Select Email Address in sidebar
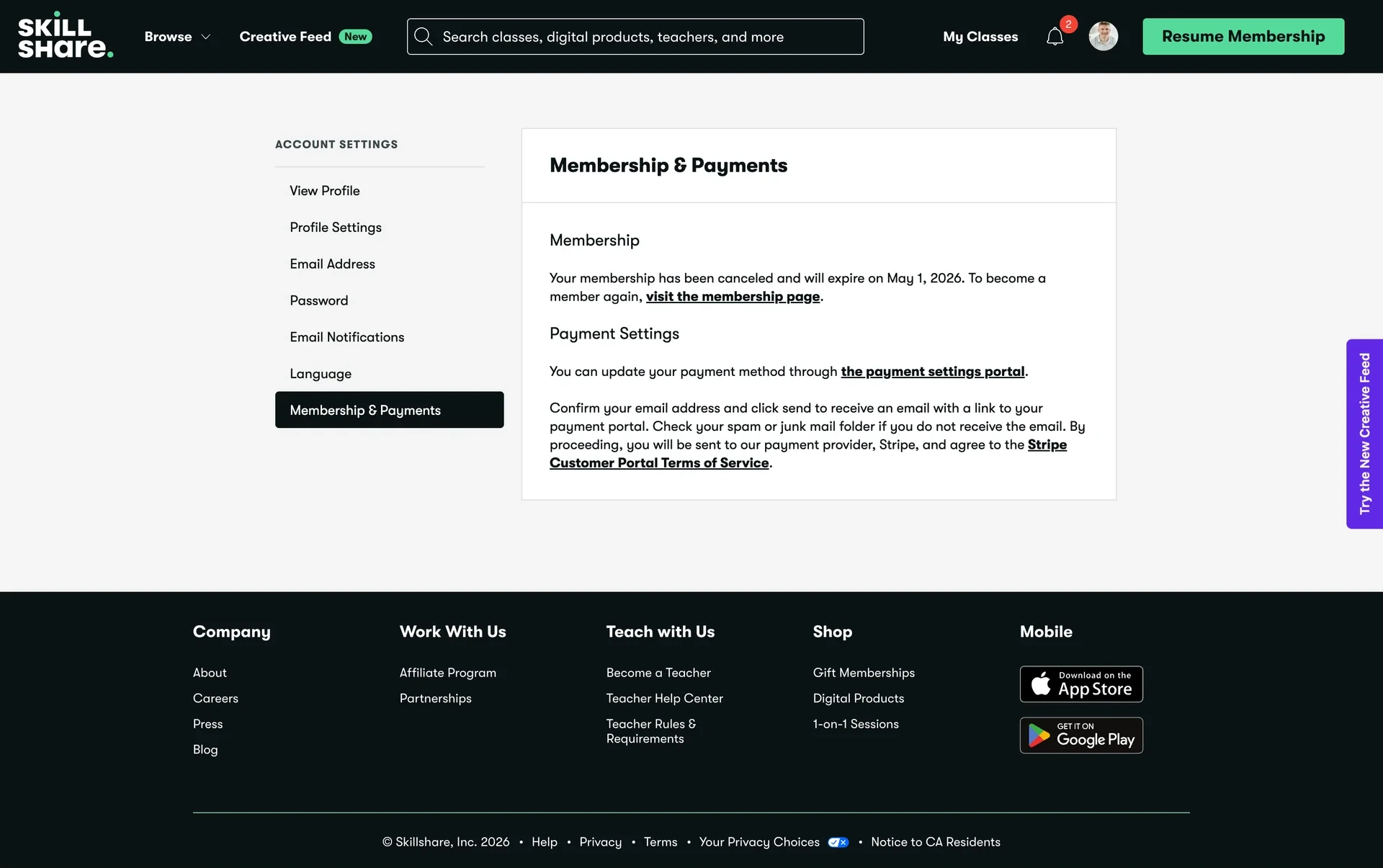 [x=332, y=264]
